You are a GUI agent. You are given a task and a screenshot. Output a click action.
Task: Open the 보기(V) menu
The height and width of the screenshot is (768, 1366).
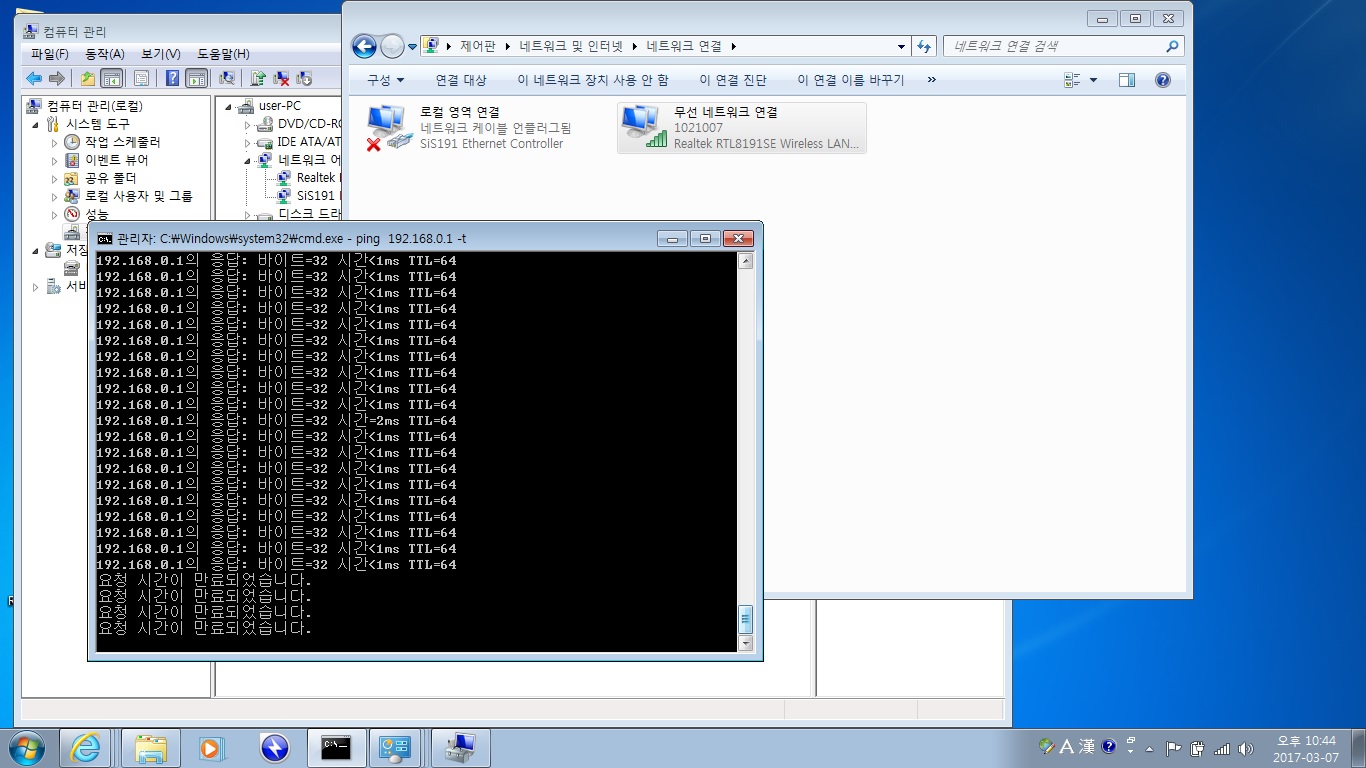tap(160, 54)
